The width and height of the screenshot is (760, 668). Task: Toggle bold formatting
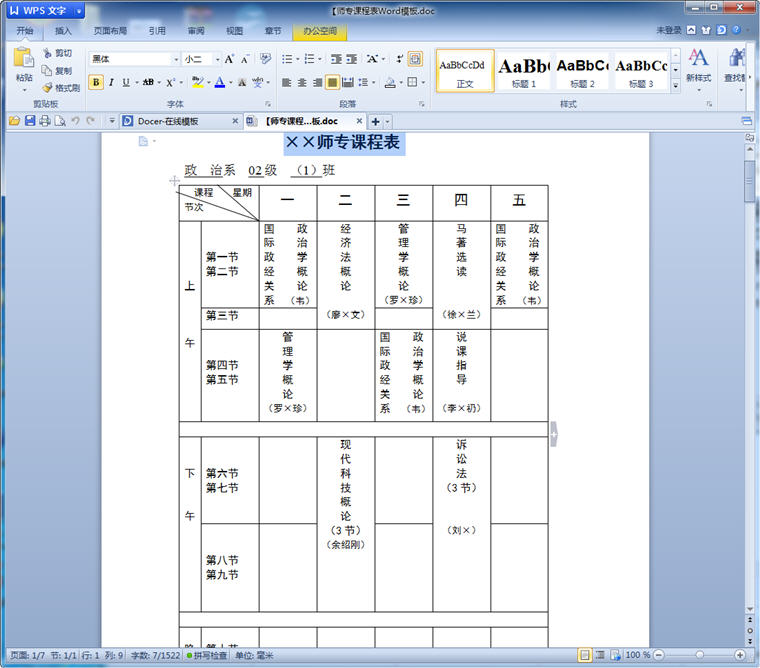click(x=96, y=82)
